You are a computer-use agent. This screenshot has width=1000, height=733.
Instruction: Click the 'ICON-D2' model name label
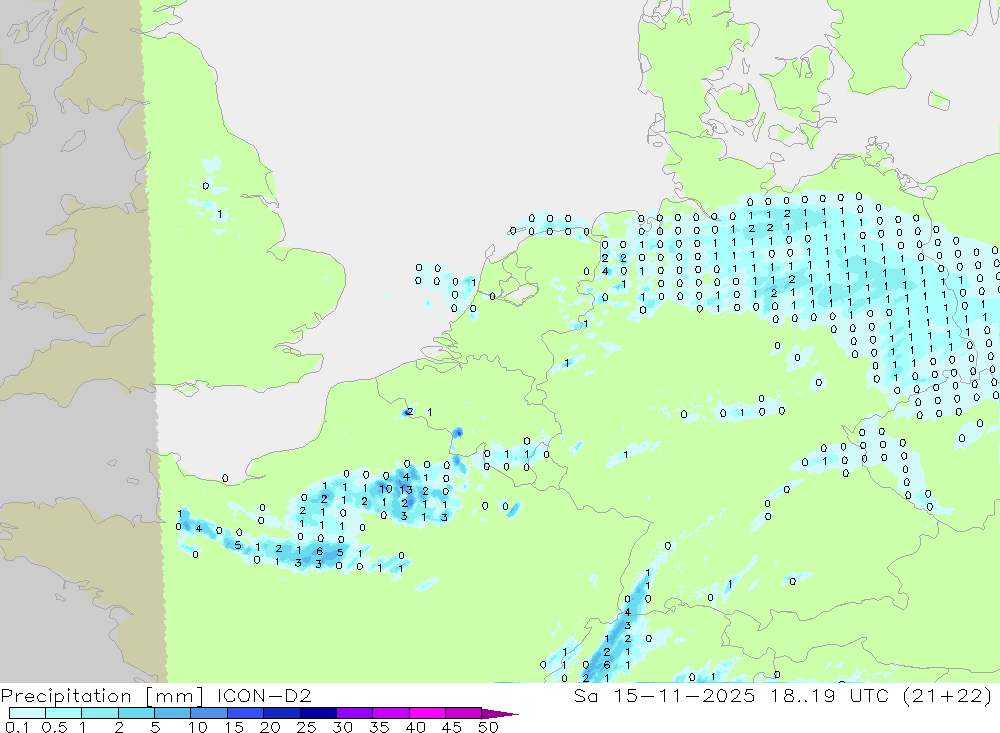(x=264, y=695)
